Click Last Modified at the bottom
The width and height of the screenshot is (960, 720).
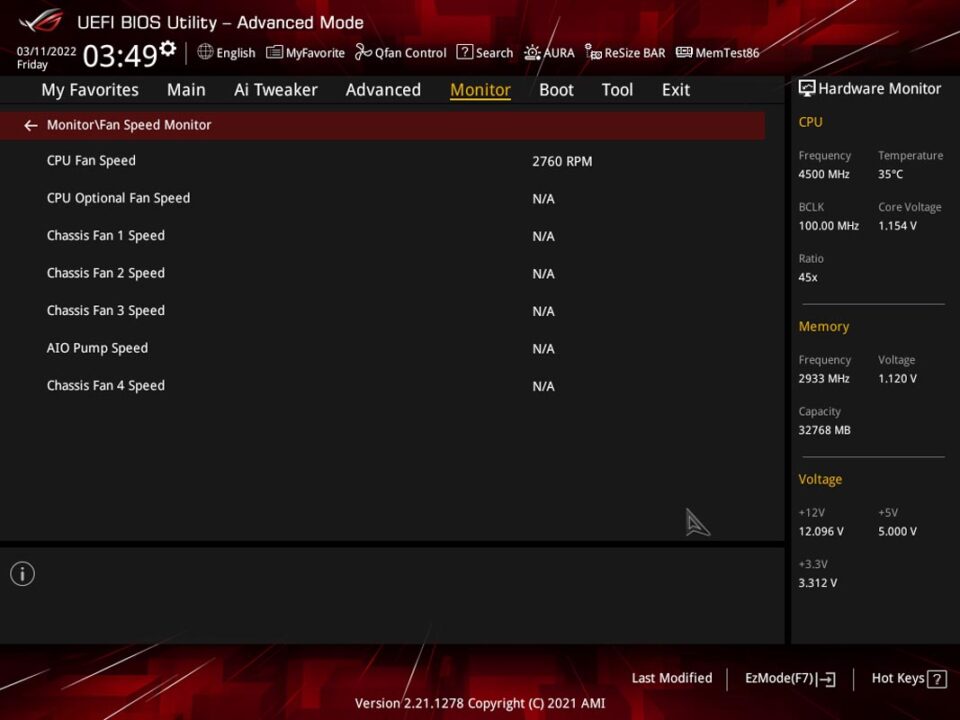pyautogui.click(x=672, y=678)
